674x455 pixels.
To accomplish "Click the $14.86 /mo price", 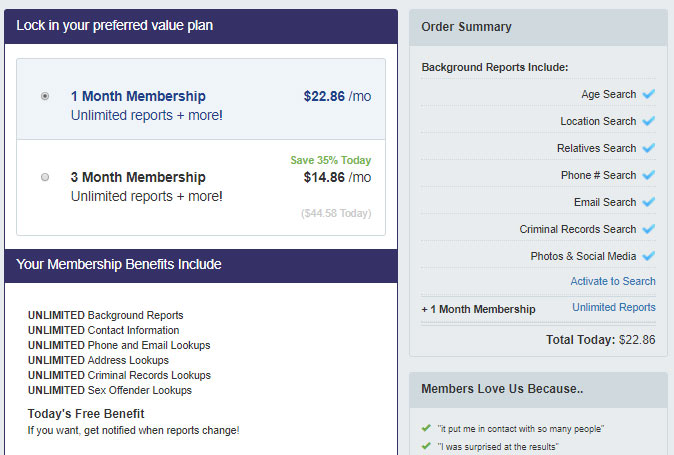I will (337, 177).
